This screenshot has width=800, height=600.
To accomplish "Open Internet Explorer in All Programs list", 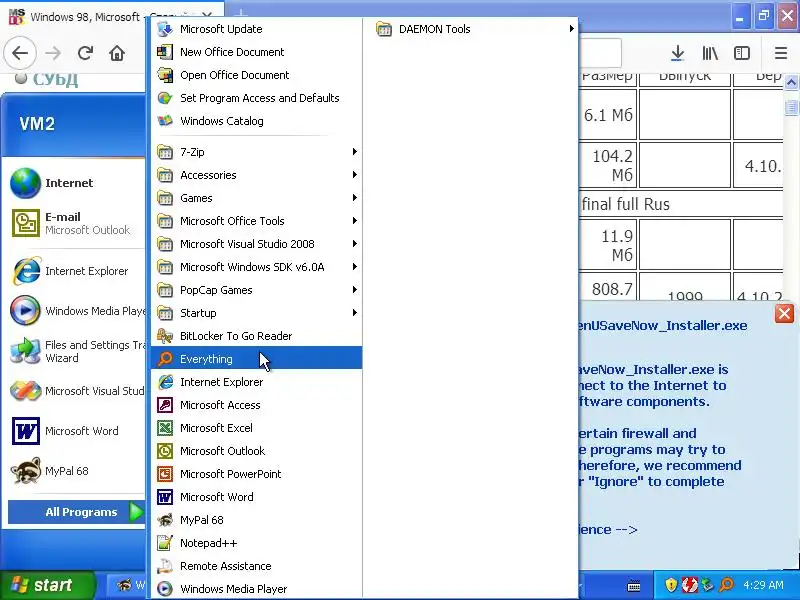I will click(257, 382).
